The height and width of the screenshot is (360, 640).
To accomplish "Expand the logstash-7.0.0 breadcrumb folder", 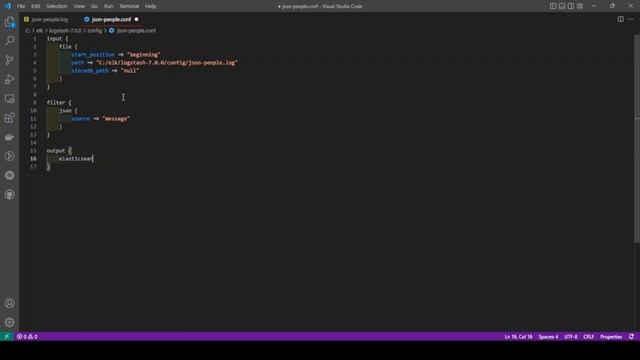I will (65, 31).
